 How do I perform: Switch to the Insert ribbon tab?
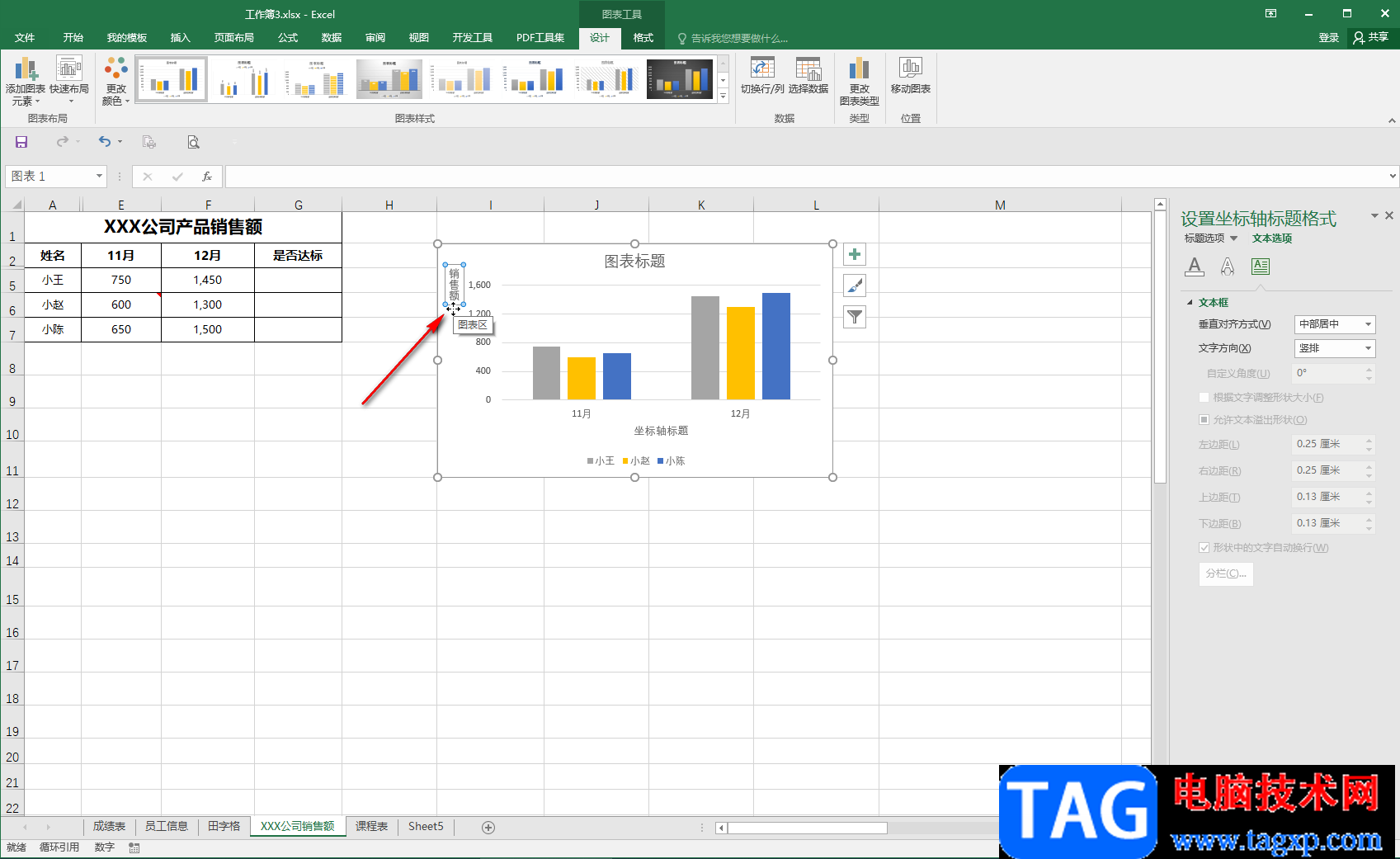point(180,38)
